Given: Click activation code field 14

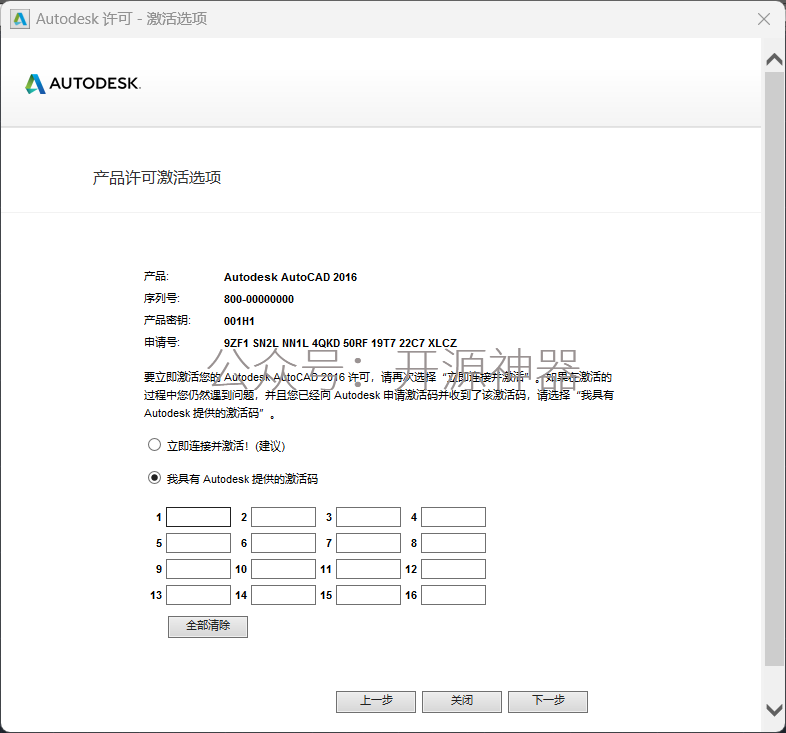Looking at the screenshot, I should point(283,595).
